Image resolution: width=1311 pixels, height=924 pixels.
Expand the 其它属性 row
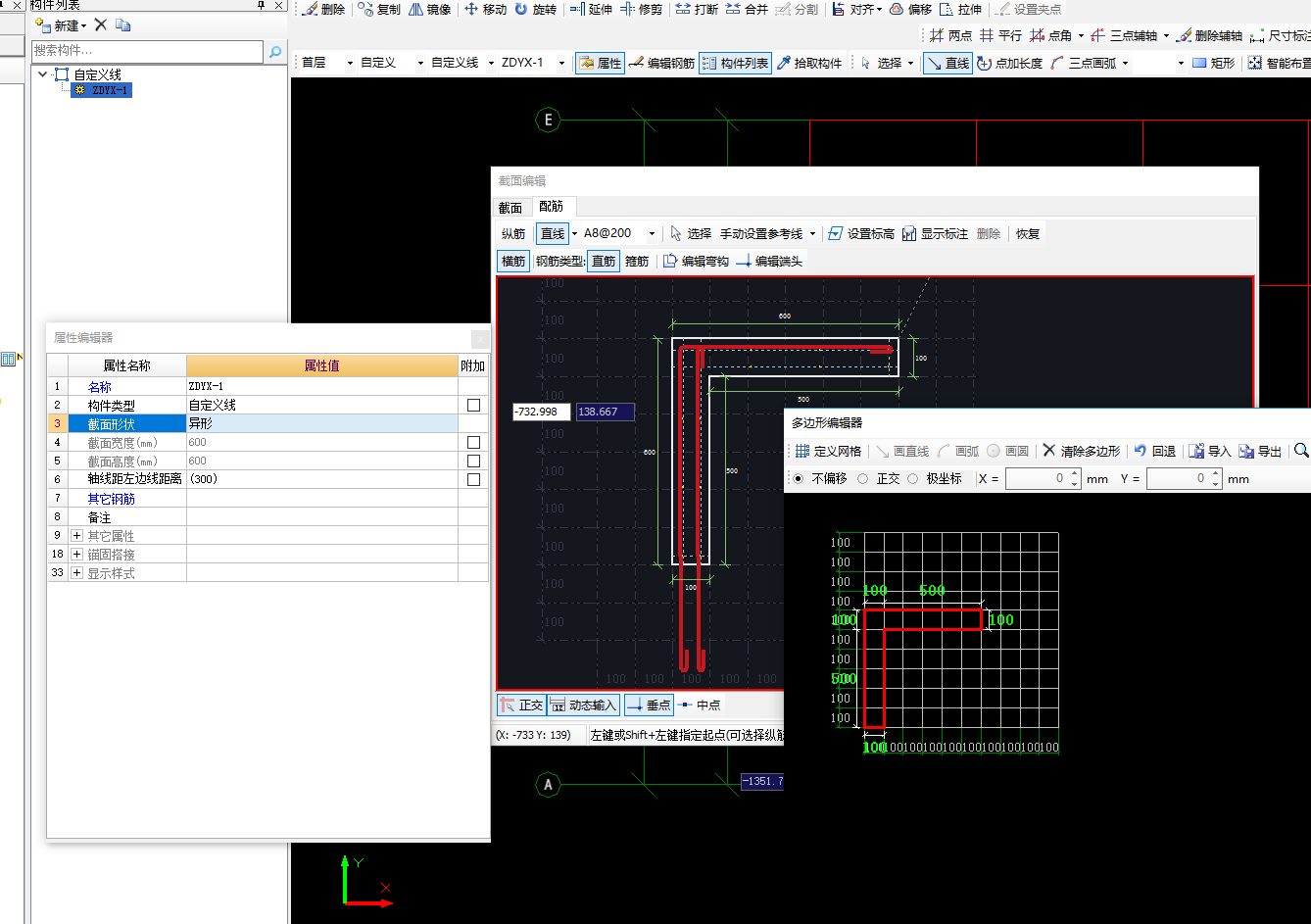coord(77,535)
